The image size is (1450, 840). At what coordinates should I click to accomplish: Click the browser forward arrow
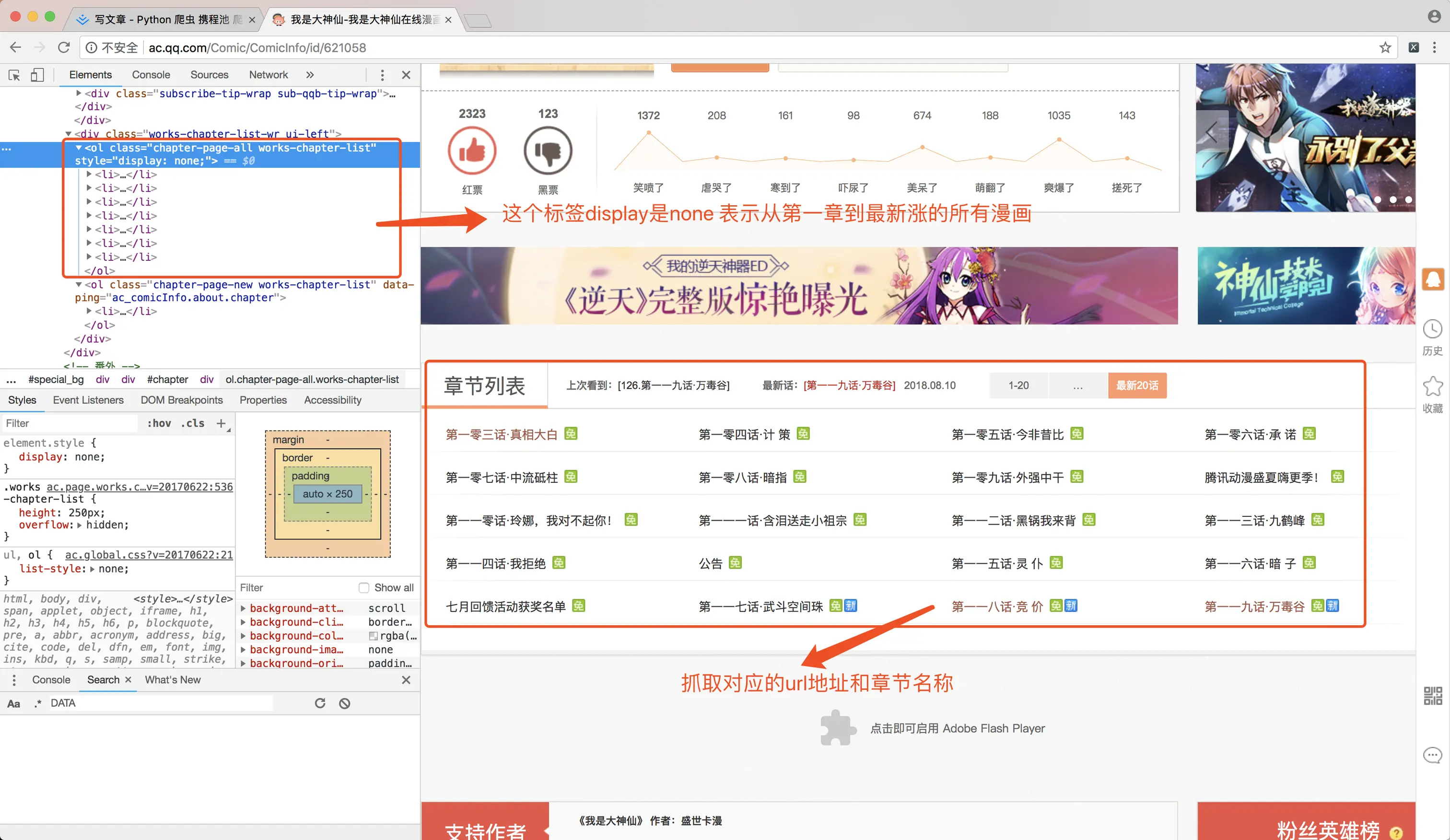coord(40,47)
